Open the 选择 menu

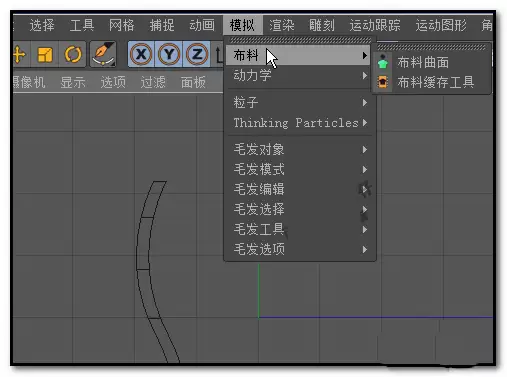[x=42, y=25]
